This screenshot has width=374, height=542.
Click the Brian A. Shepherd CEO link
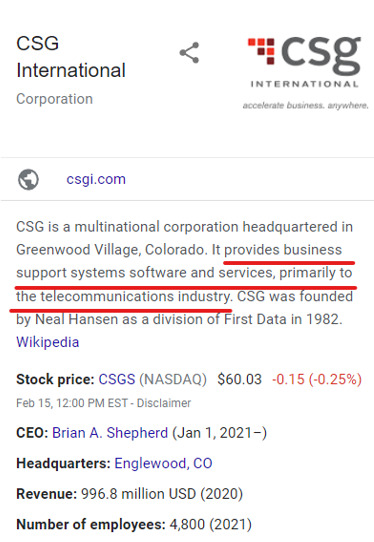coord(110,433)
